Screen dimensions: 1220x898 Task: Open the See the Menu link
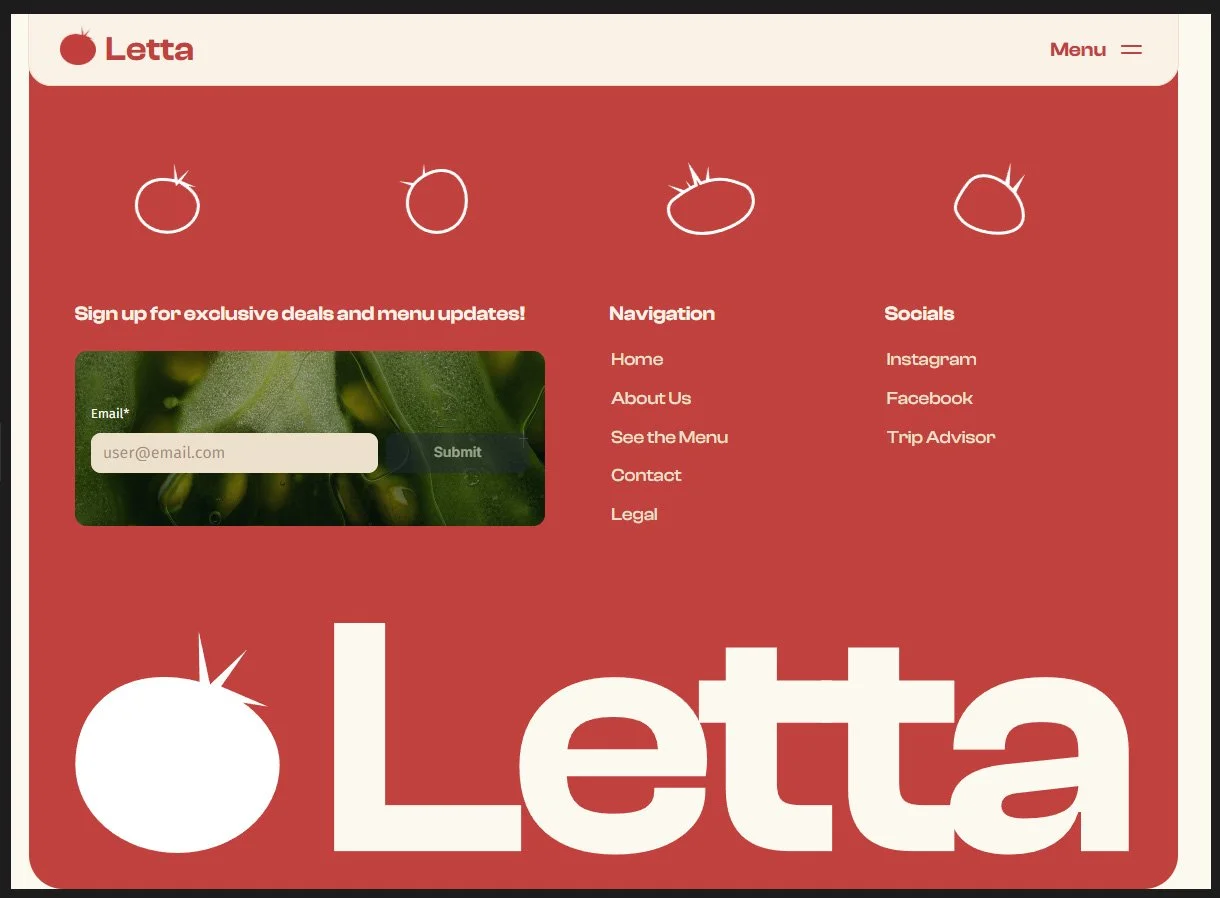click(x=669, y=437)
